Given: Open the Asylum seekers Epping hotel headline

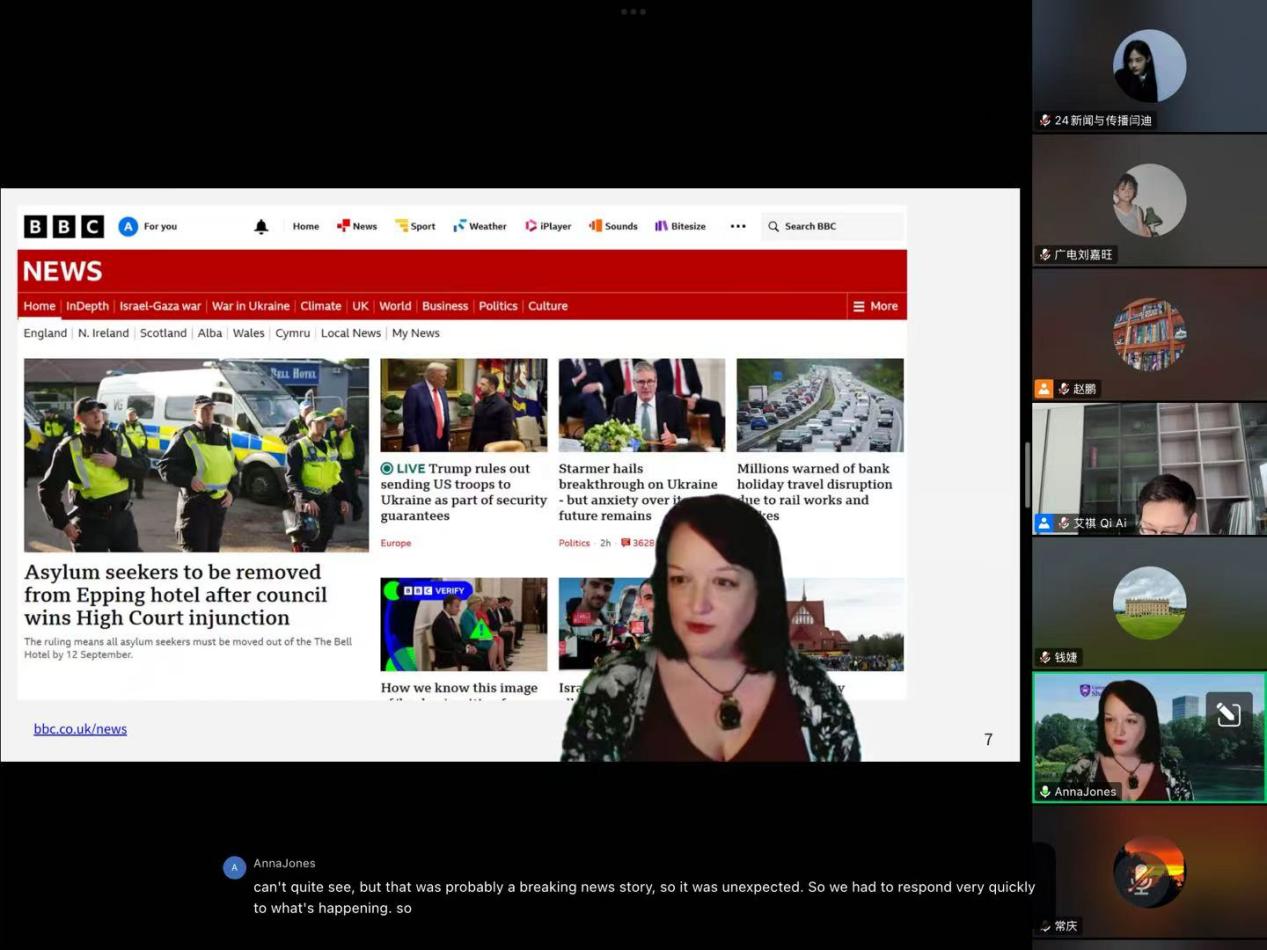Looking at the screenshot, I should coord(175,595).
